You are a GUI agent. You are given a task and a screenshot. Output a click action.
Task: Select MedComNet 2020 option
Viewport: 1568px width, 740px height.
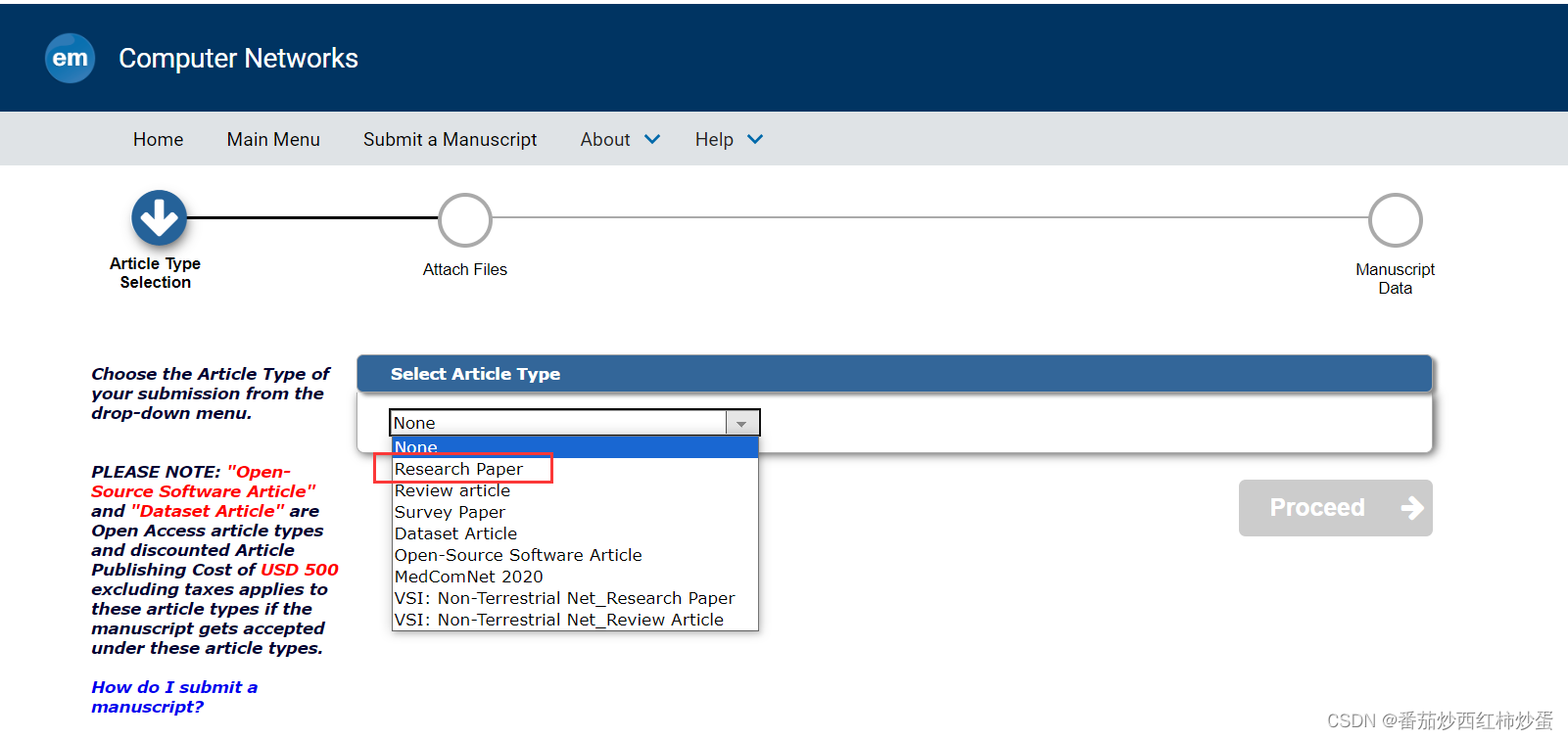575,577
